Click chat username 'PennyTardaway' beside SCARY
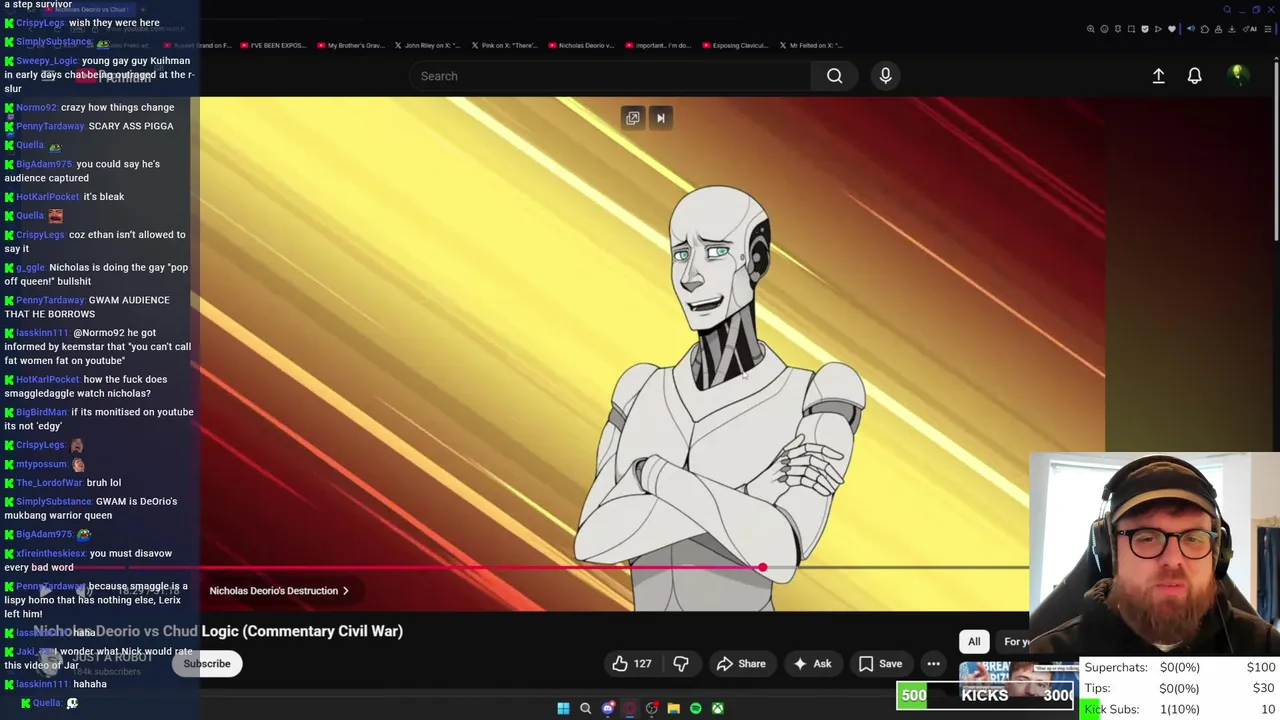This screenshot has width=1280, height=720. [x=50, y=126]
